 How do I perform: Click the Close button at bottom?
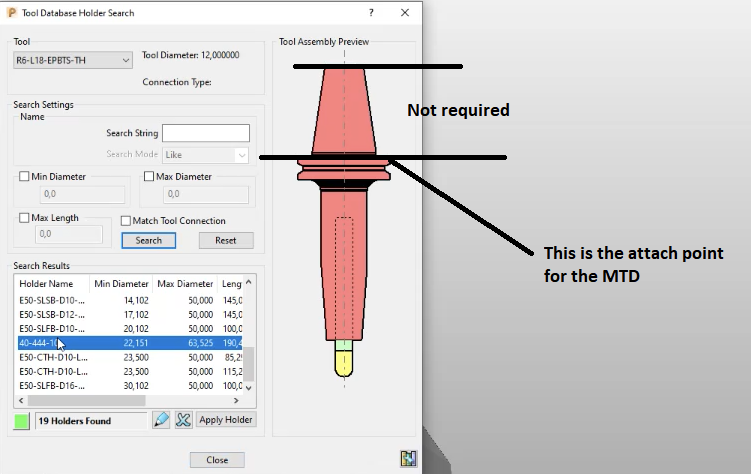coord(217,460)
